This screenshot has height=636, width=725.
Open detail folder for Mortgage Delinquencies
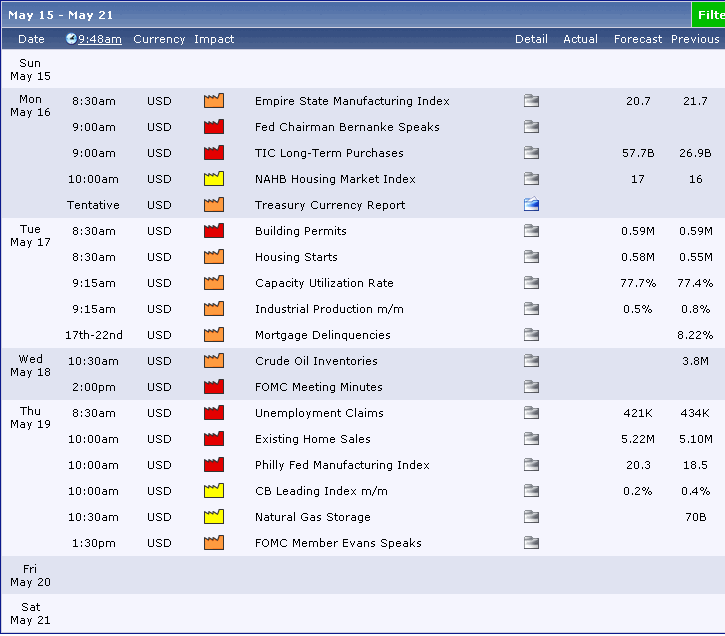click(x=531, y=335)
